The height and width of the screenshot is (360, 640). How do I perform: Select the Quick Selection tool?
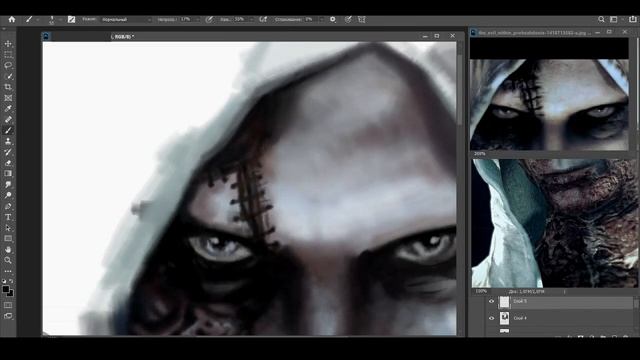coord(8,76)
